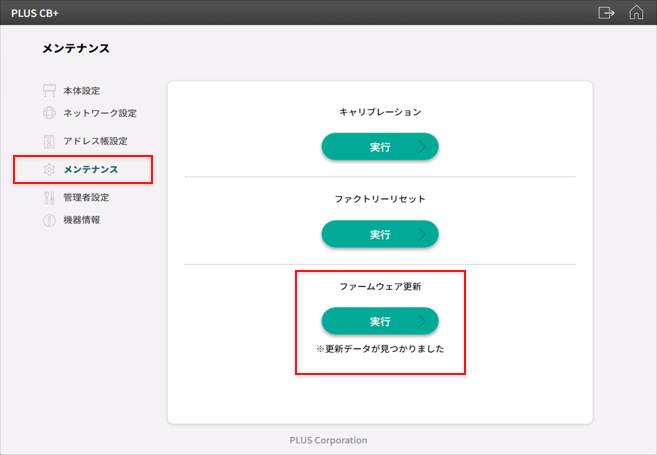This screenshot has width=657, height=455.
Task: Click the info icon beside 機器情報
Action: [49, 220]
